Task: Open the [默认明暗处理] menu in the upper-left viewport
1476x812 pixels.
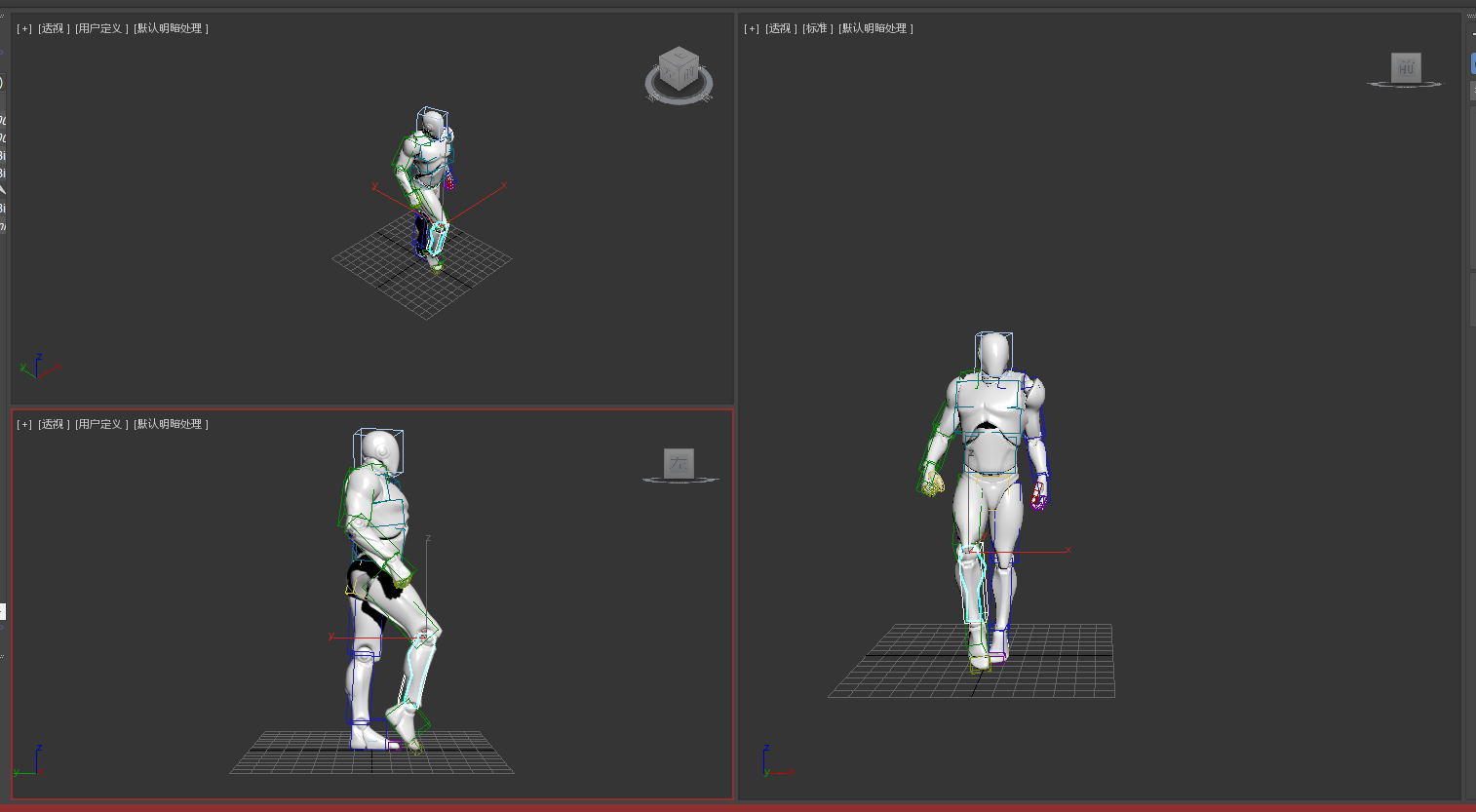Action: 171,28
